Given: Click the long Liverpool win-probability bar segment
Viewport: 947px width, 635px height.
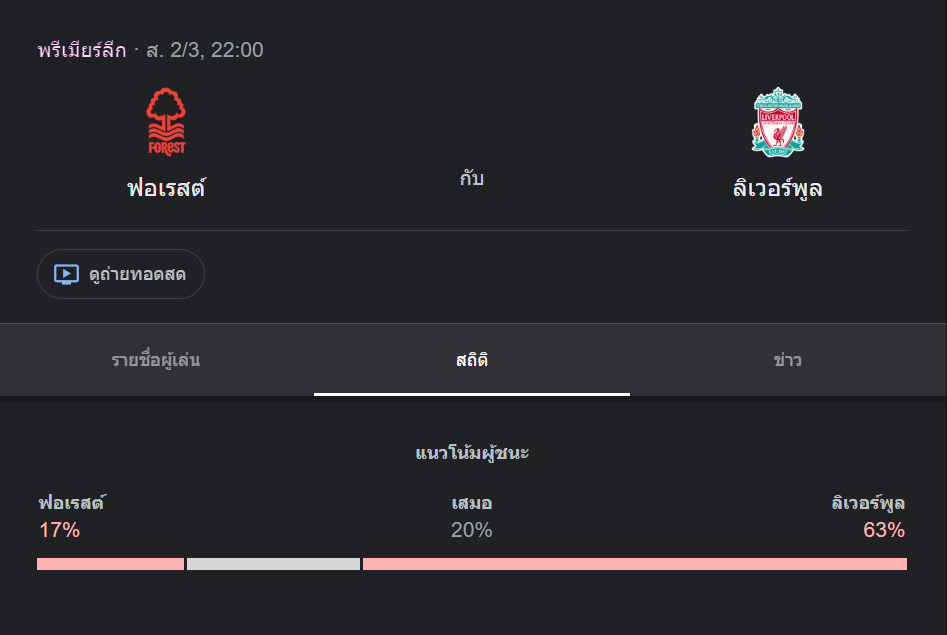Looking at the screenshot, I should click(634, 564).
